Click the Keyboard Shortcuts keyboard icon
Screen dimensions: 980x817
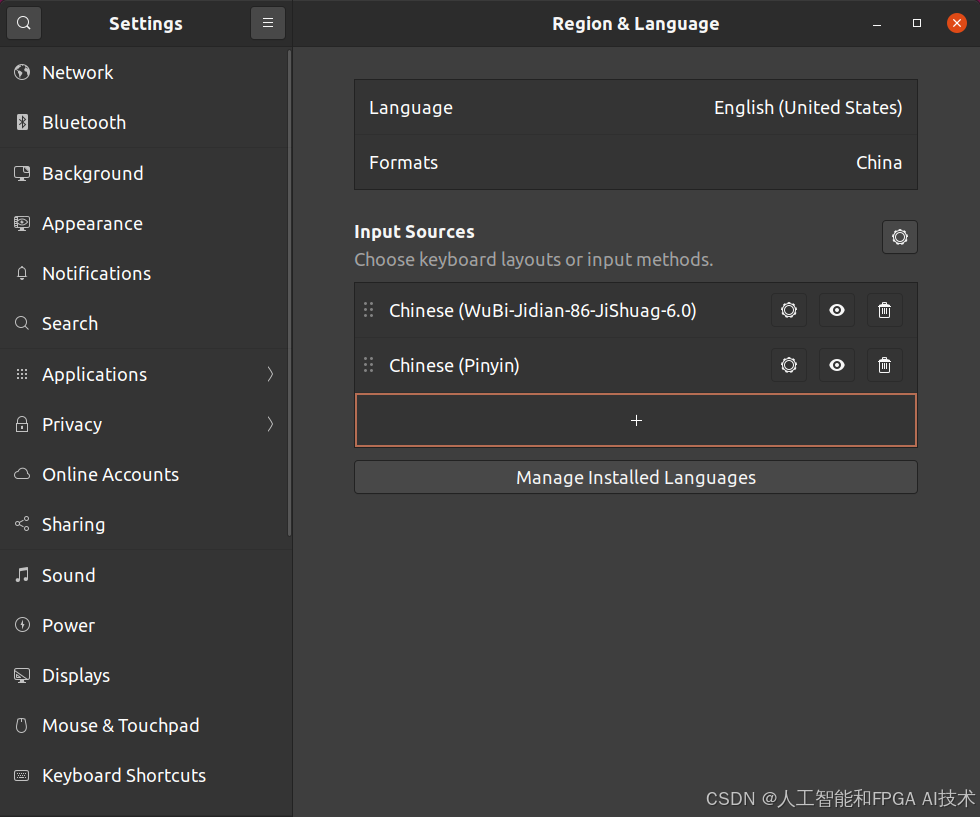pyautogui.click(x=22, y=775)
